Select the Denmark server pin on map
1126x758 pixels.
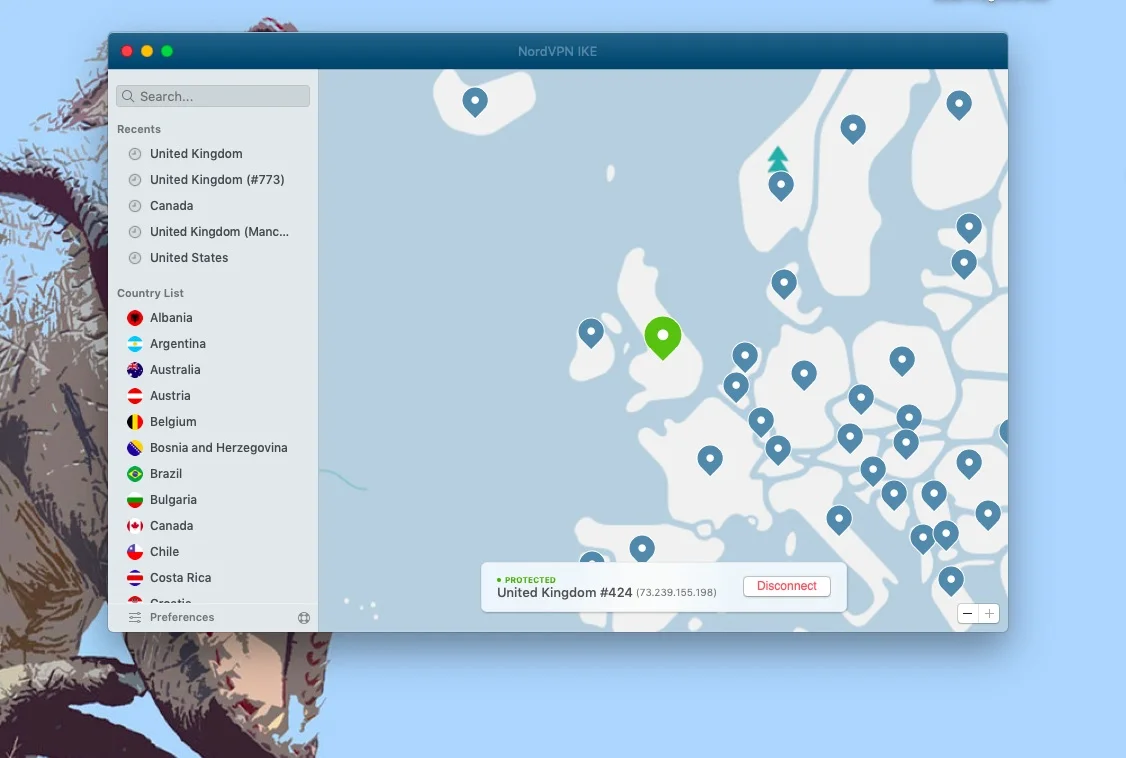pos(783,284)
